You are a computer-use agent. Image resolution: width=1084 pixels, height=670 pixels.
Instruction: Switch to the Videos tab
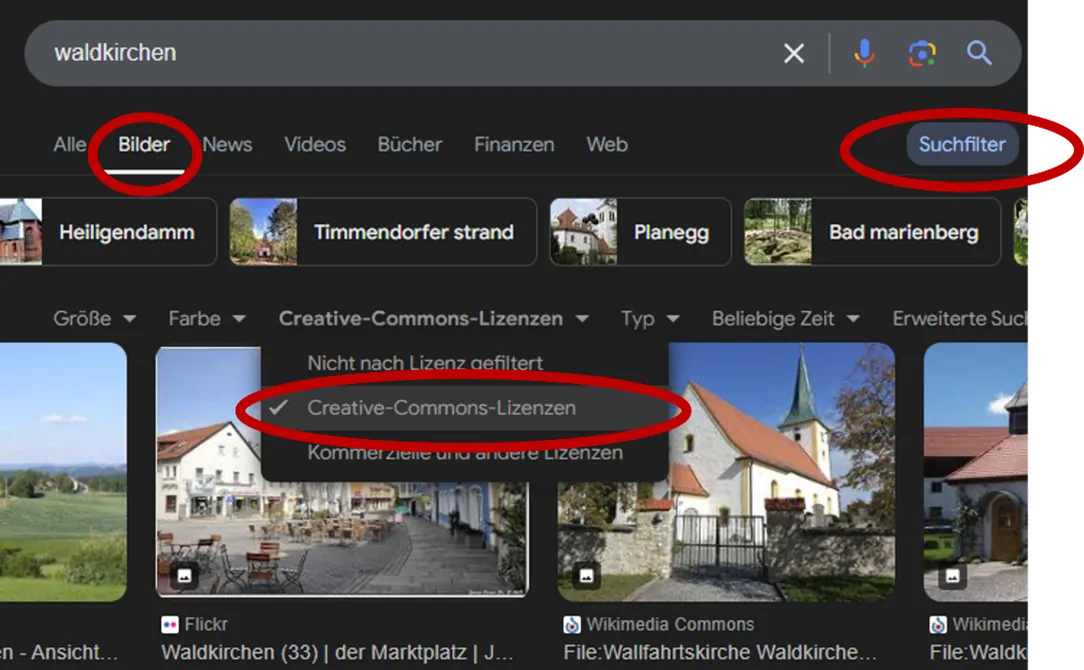[x=315, y=144]
